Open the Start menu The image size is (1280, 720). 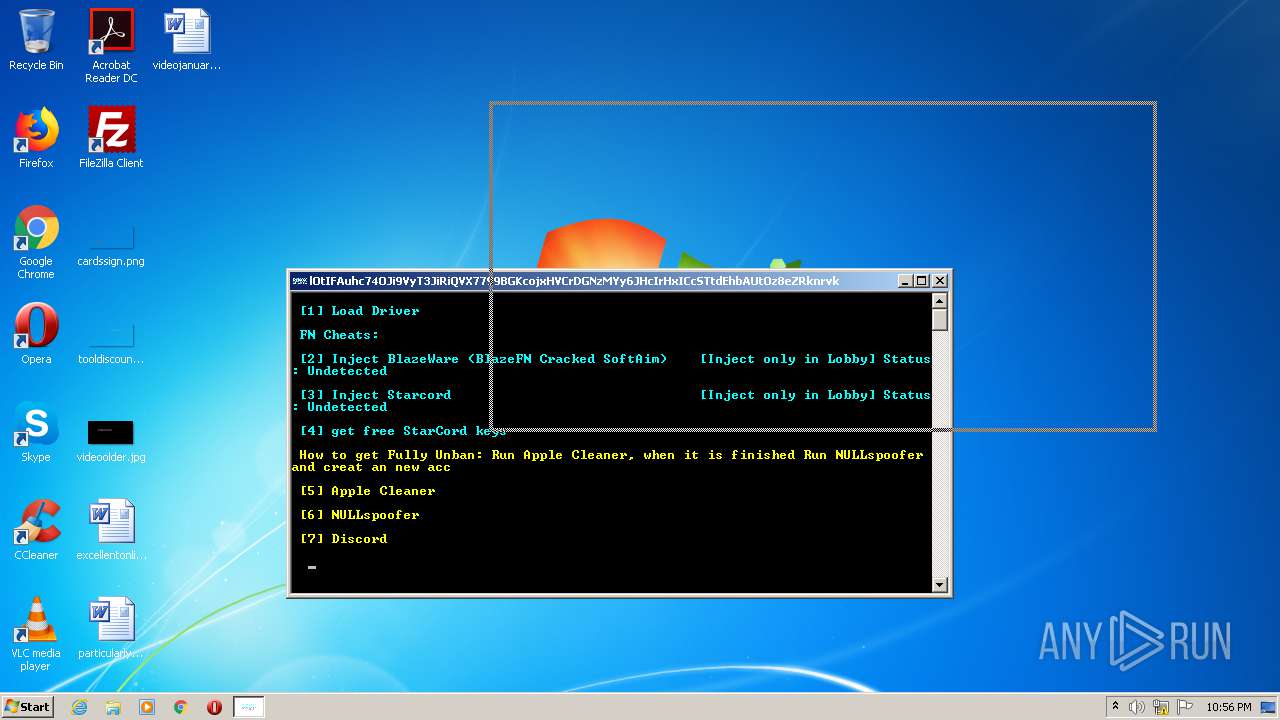[28, 707]
